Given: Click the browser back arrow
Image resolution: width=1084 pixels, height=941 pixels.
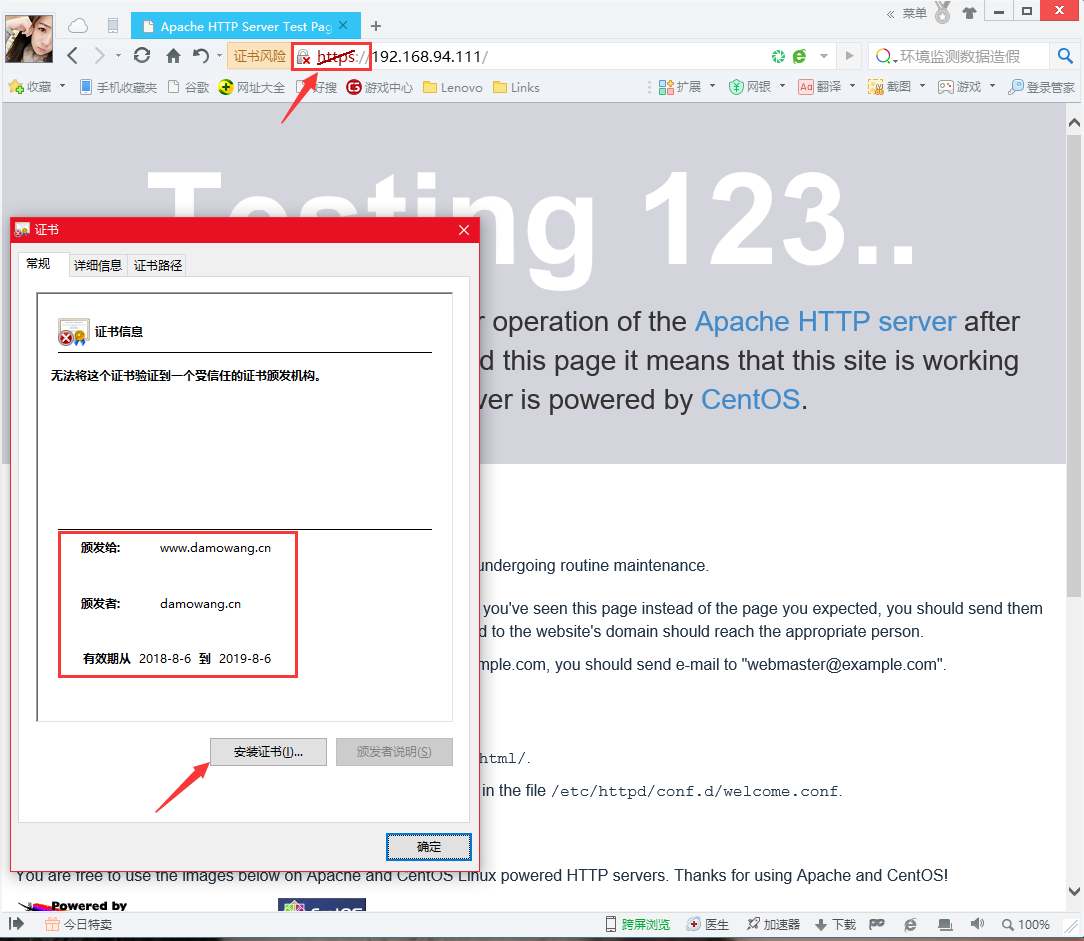Looking at the screenshot, I should [x=73, y=56].
